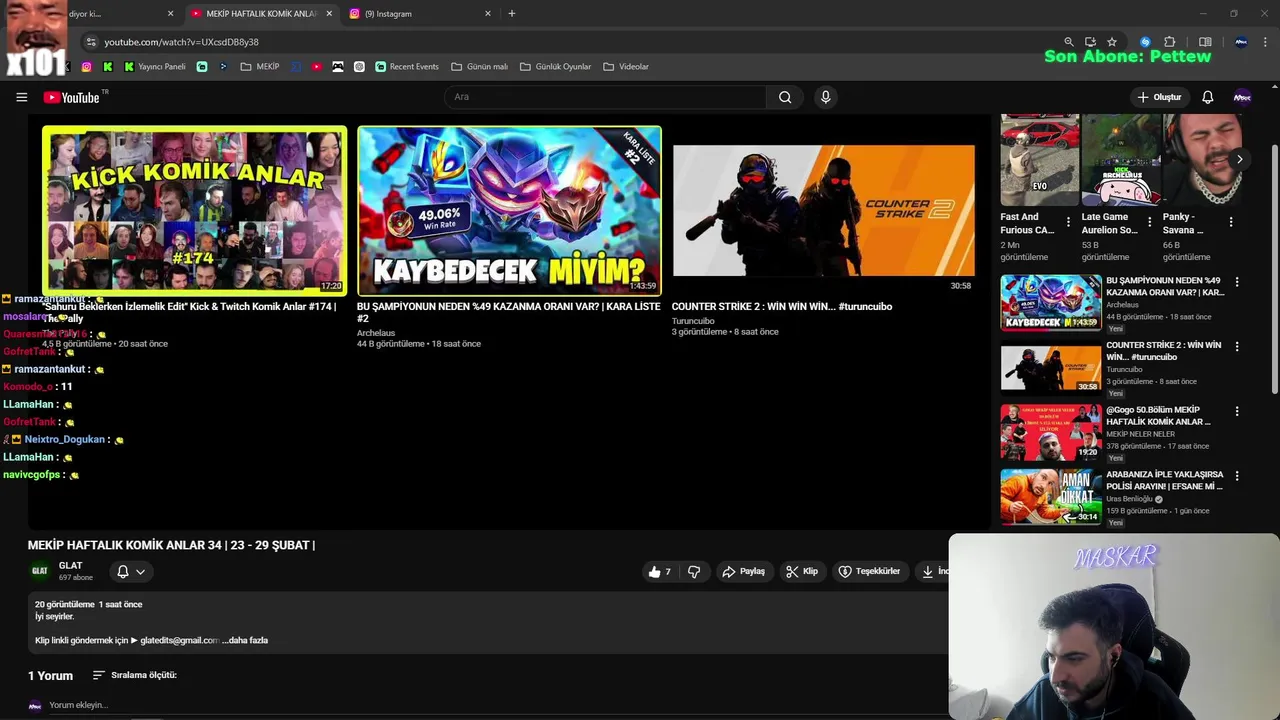Expand description with ...daha fazla
This screenshot has width=1280, height=720.
(x=245, y=640)
